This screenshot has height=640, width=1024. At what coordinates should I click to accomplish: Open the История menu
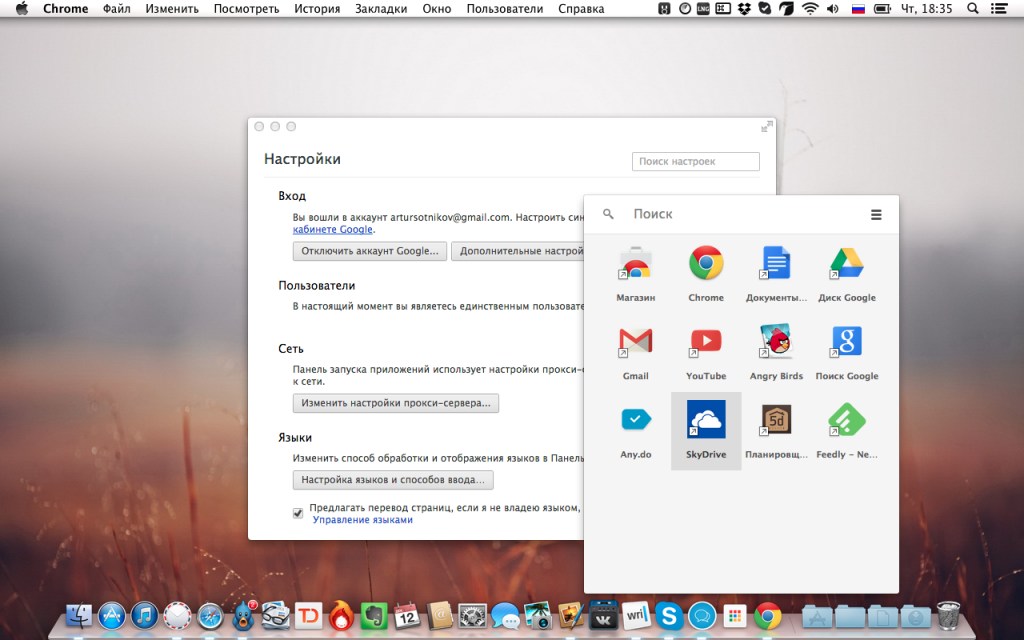click(317, 9)
